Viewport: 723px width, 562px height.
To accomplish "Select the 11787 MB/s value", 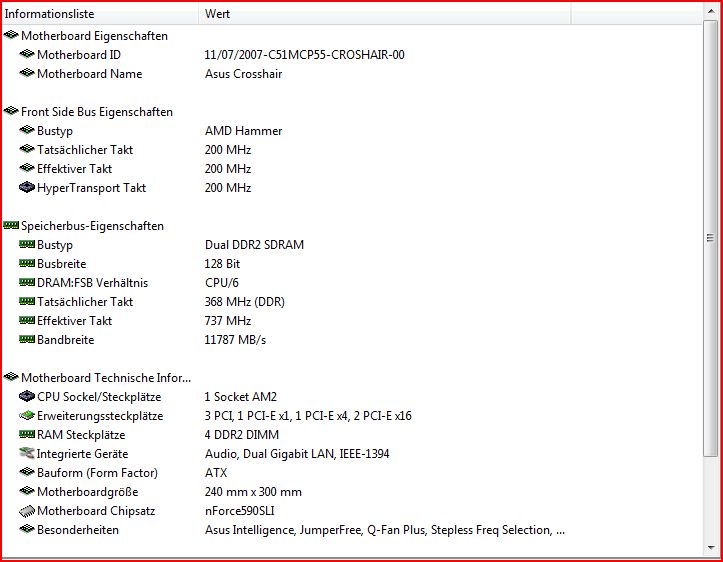I will tap(235, 340).
